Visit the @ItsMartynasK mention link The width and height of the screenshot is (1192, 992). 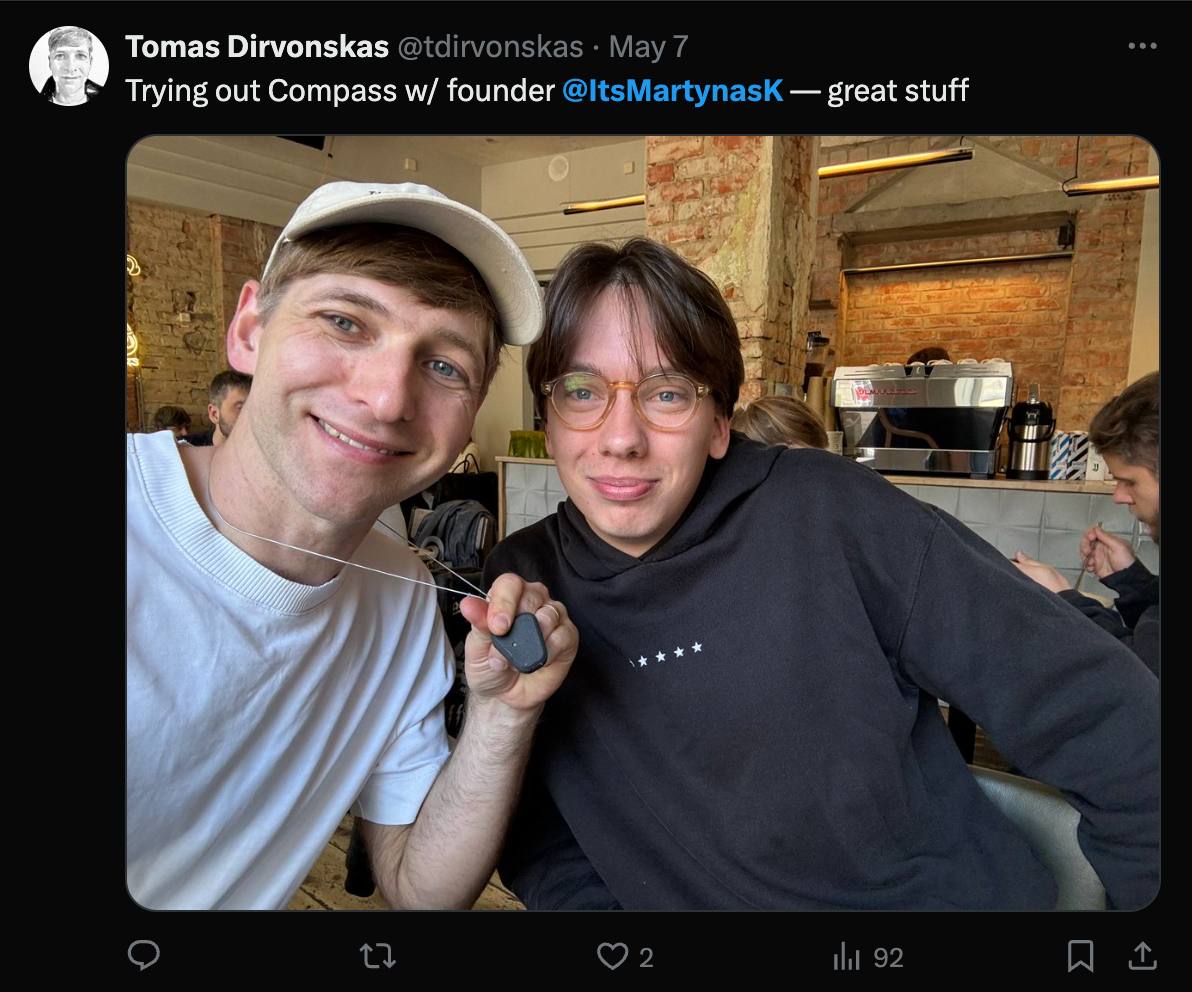(675, 91)
